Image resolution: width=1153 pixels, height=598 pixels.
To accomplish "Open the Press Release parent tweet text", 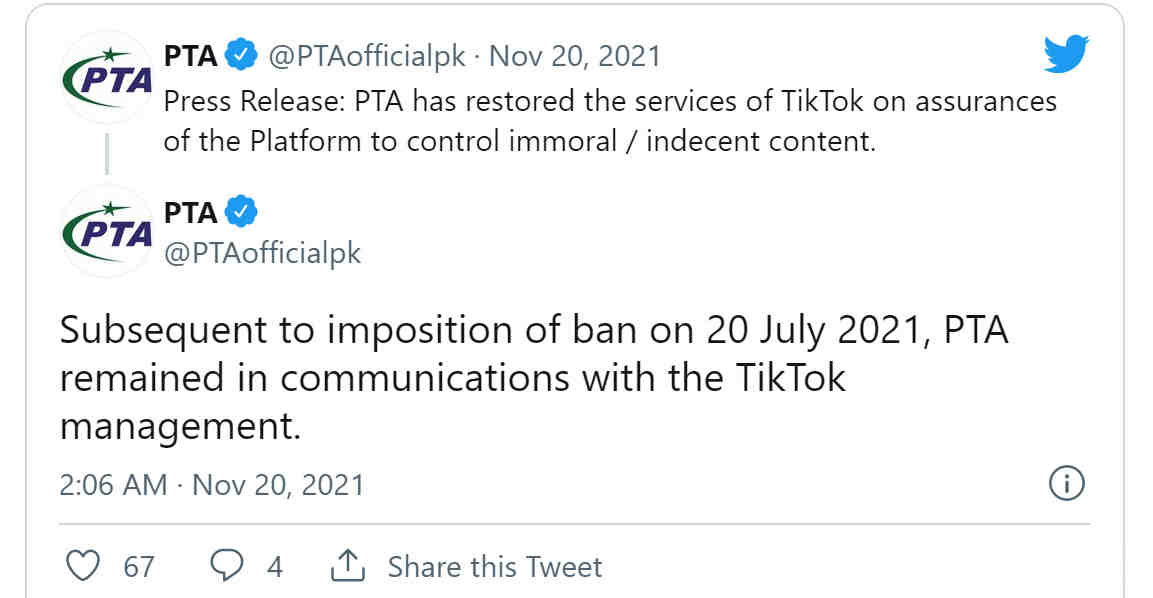I will click(610, 121).
